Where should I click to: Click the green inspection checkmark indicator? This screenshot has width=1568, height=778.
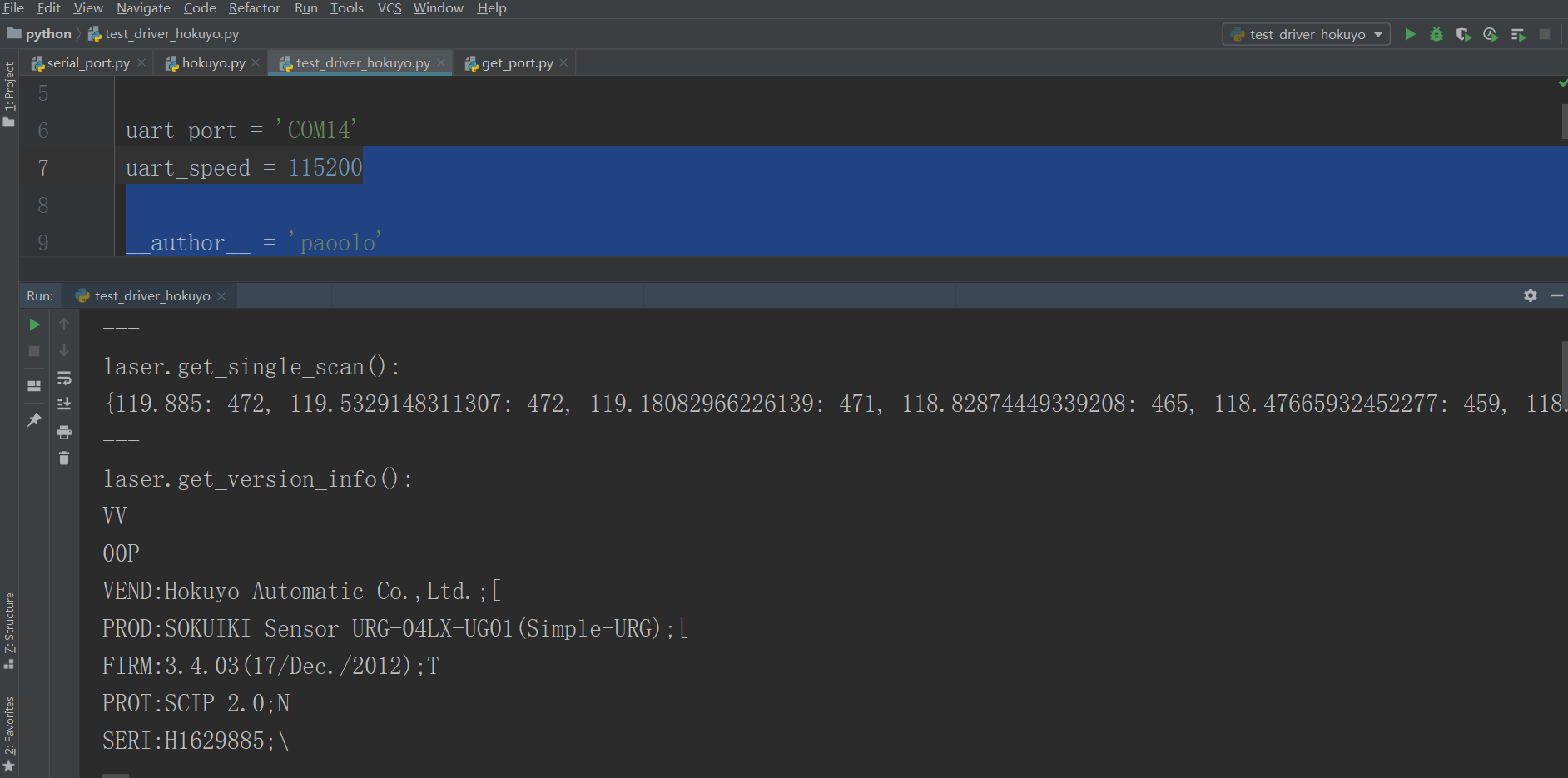click(x=1562, y=83)
